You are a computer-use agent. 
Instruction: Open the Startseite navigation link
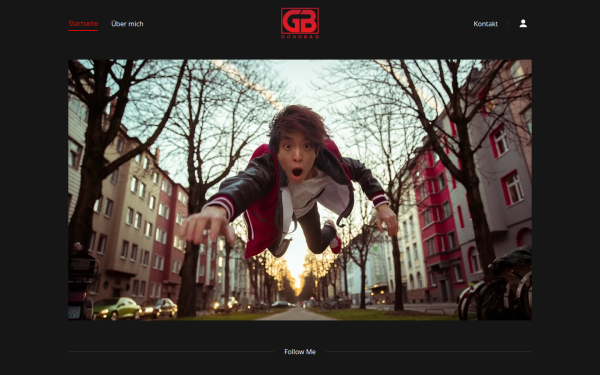(83, 24)
